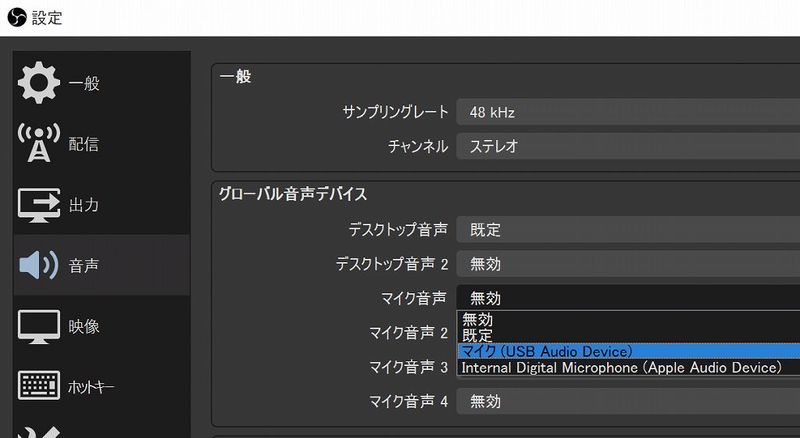
Task: Select マイク (USB Audio Device) option
Action: click(x=629, y=351)
